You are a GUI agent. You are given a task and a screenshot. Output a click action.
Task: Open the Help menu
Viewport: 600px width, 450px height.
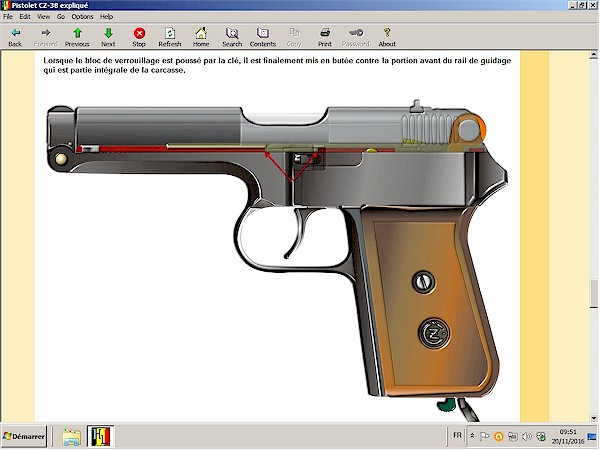106,17
